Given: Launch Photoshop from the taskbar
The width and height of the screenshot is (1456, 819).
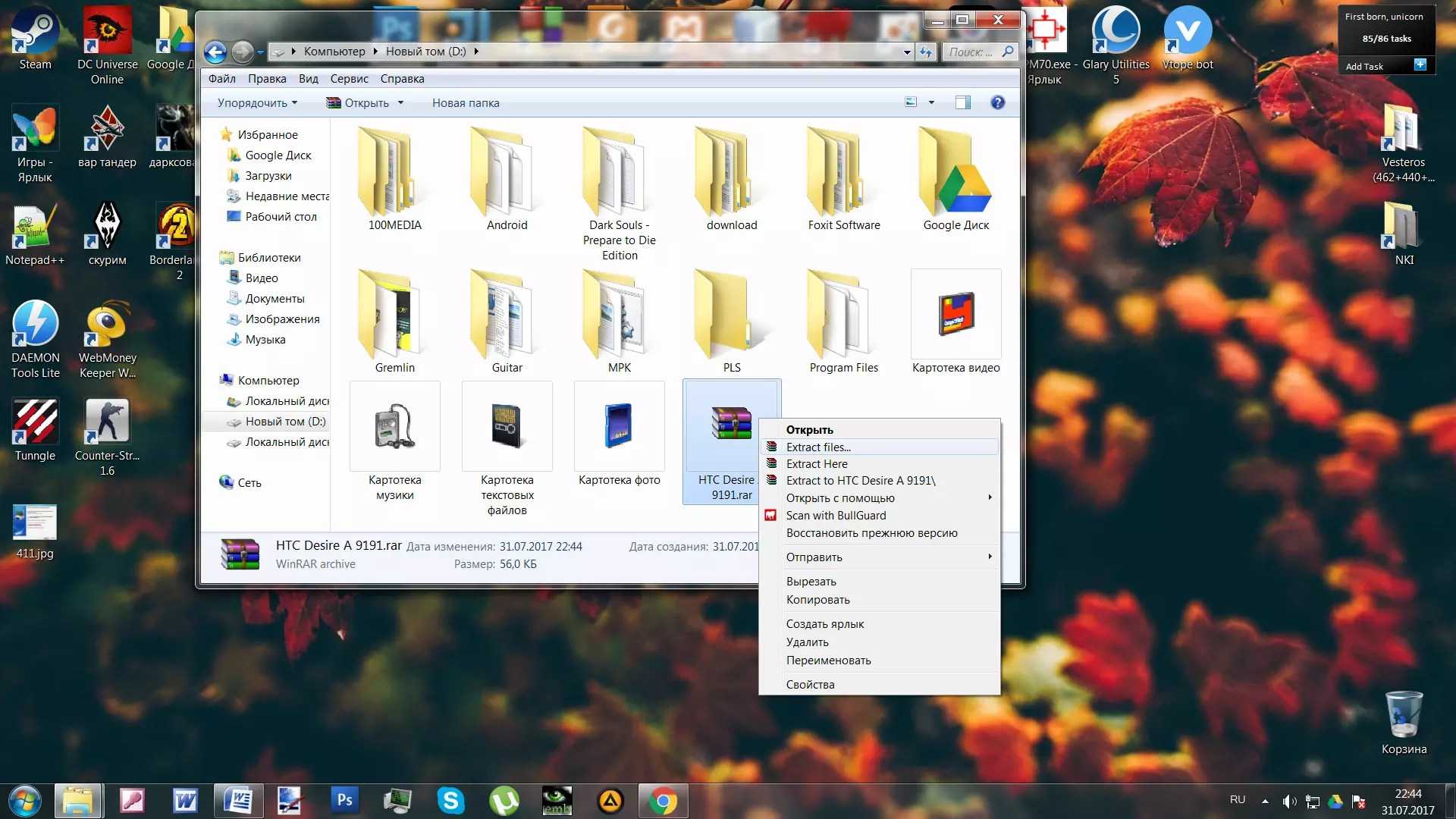Looking at the screenshot, I should pyautogui.click(x=344, y=801).
